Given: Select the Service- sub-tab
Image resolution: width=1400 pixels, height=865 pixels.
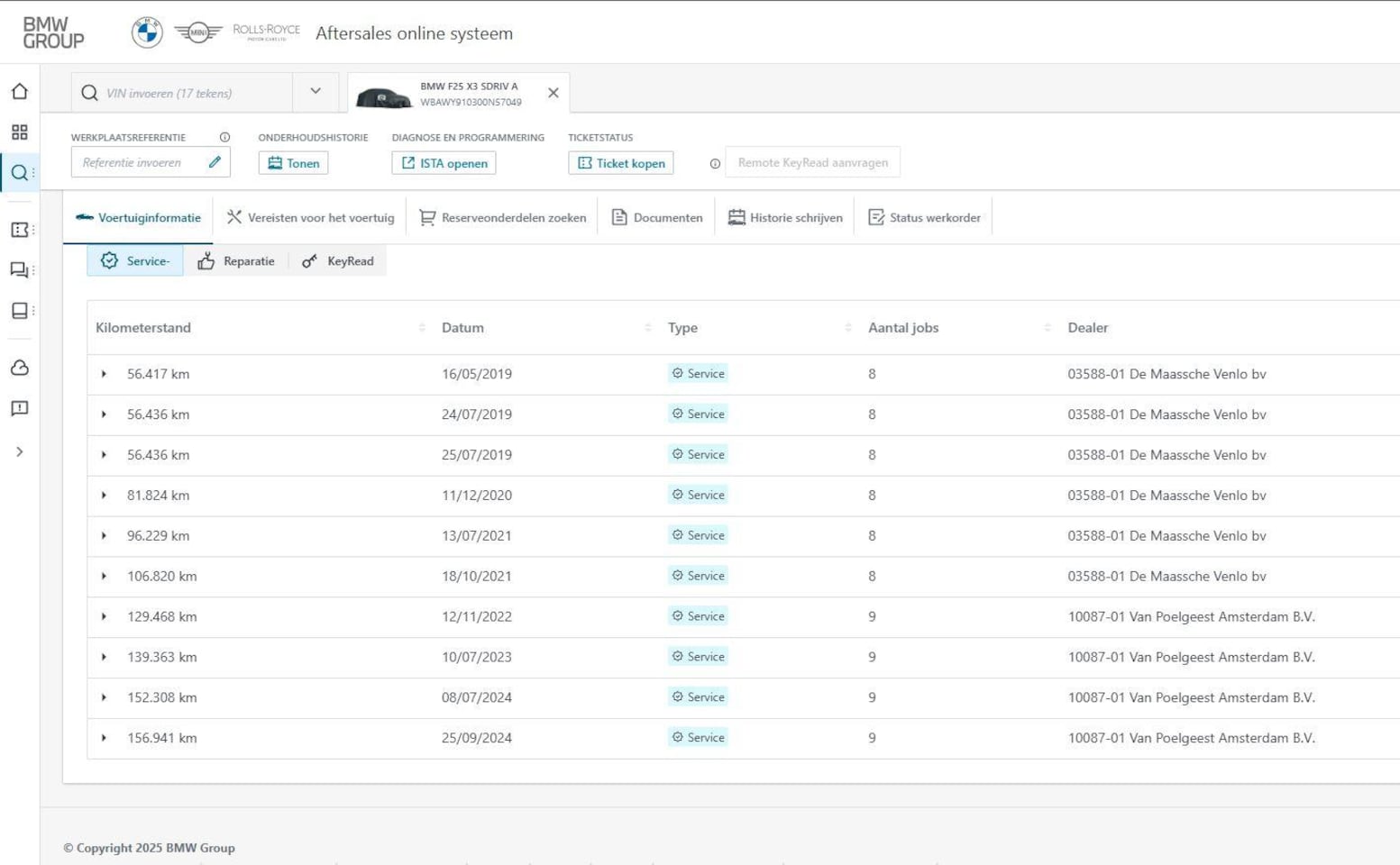Looking at the screenshot, I should (135, 260).
